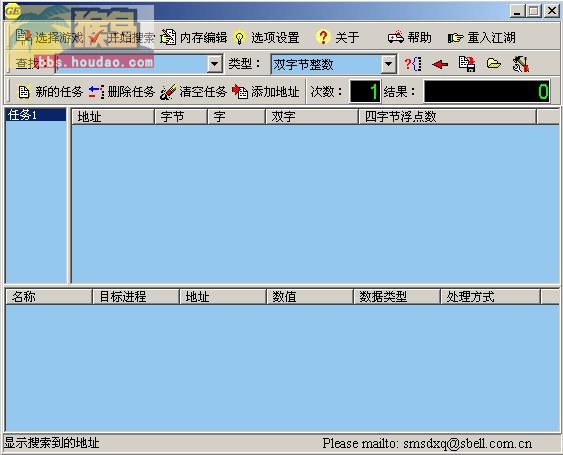Create a new task with 新的任务
Viewport: 563px width, 455px height.
coord(50,92)
